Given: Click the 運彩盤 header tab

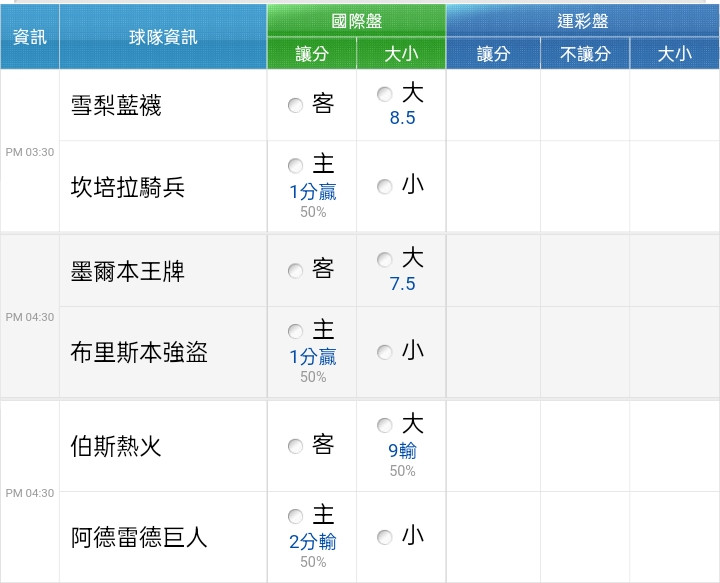Looking at the screenshot, I should (x=583, y=21).
